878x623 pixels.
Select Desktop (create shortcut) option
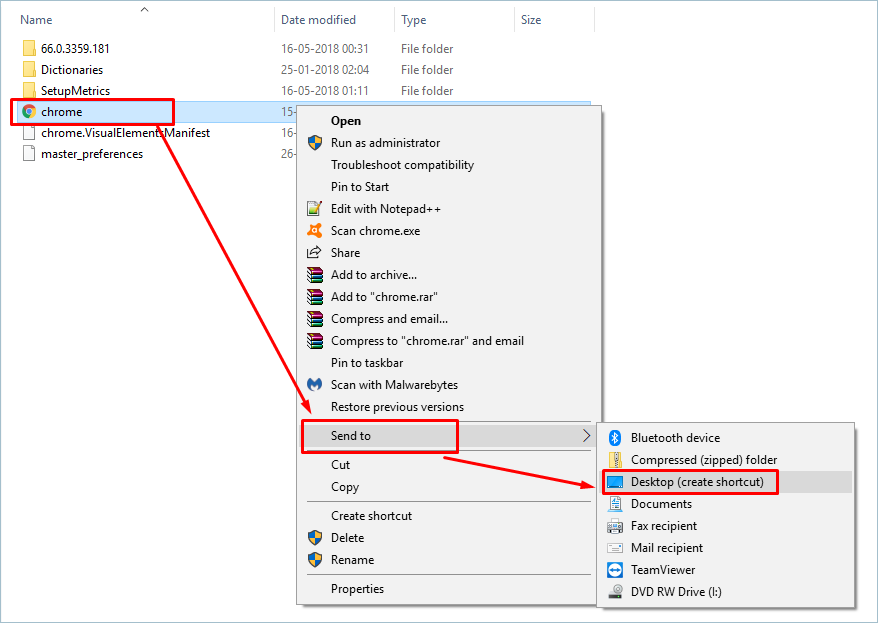[697, 482]
